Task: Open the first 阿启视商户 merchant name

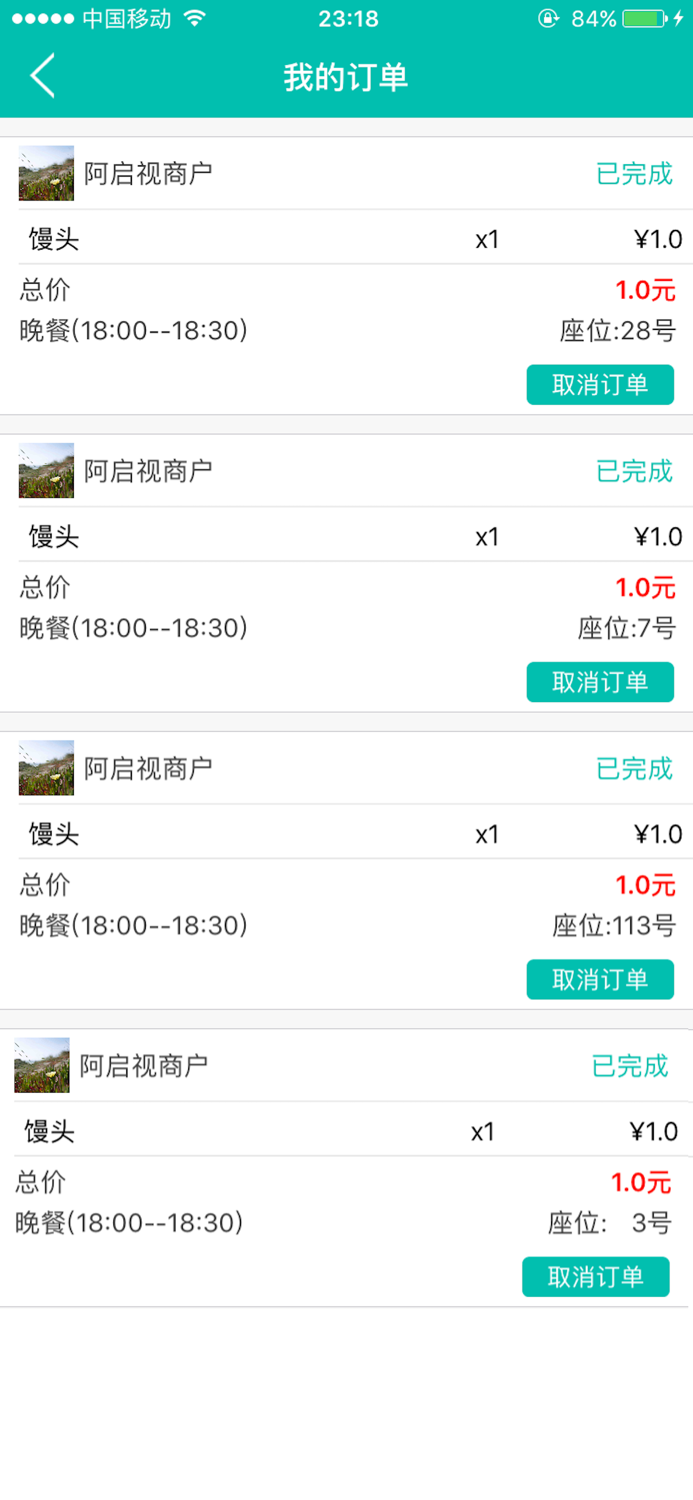Action: (x=150, y=172)
